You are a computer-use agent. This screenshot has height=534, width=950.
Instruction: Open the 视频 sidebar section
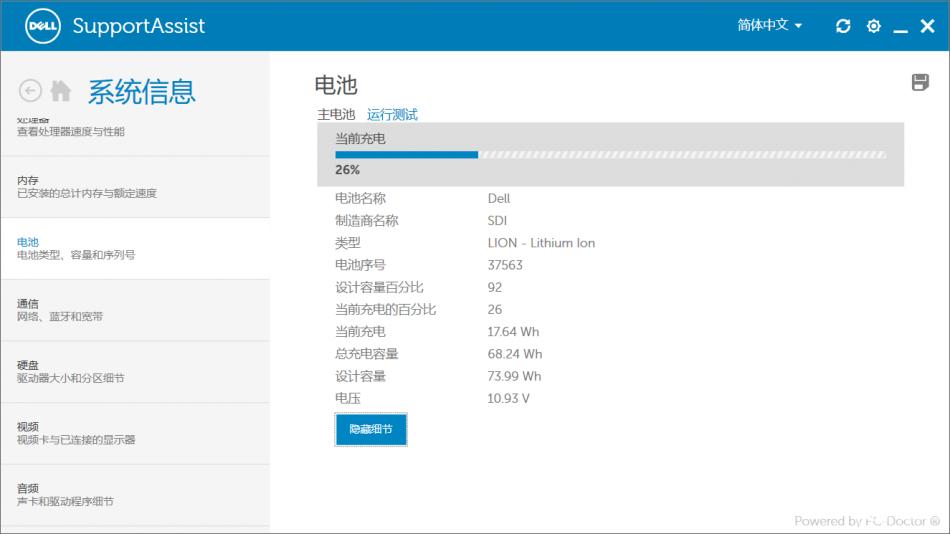[136, 434]
